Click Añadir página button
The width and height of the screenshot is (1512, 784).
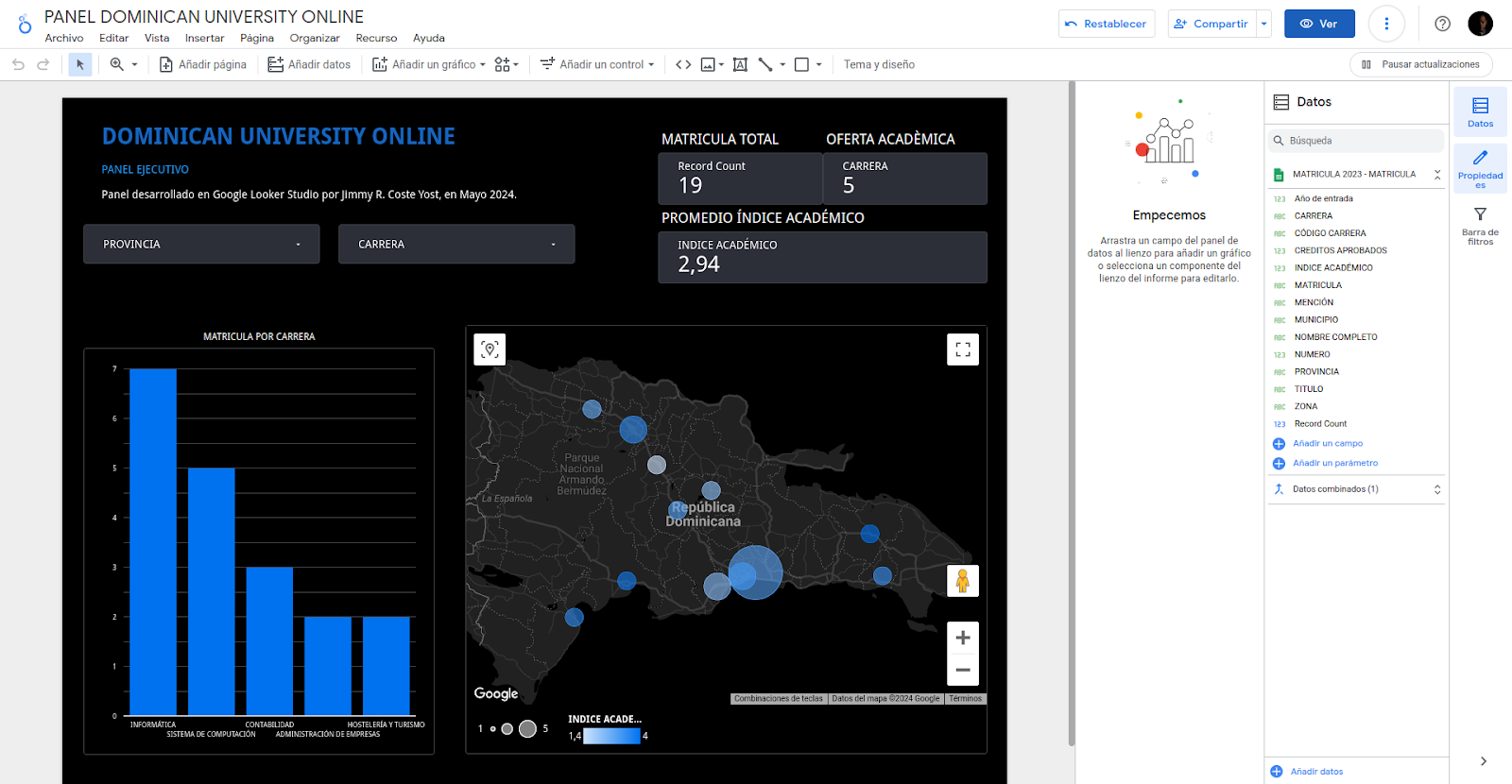coord(203,64)
